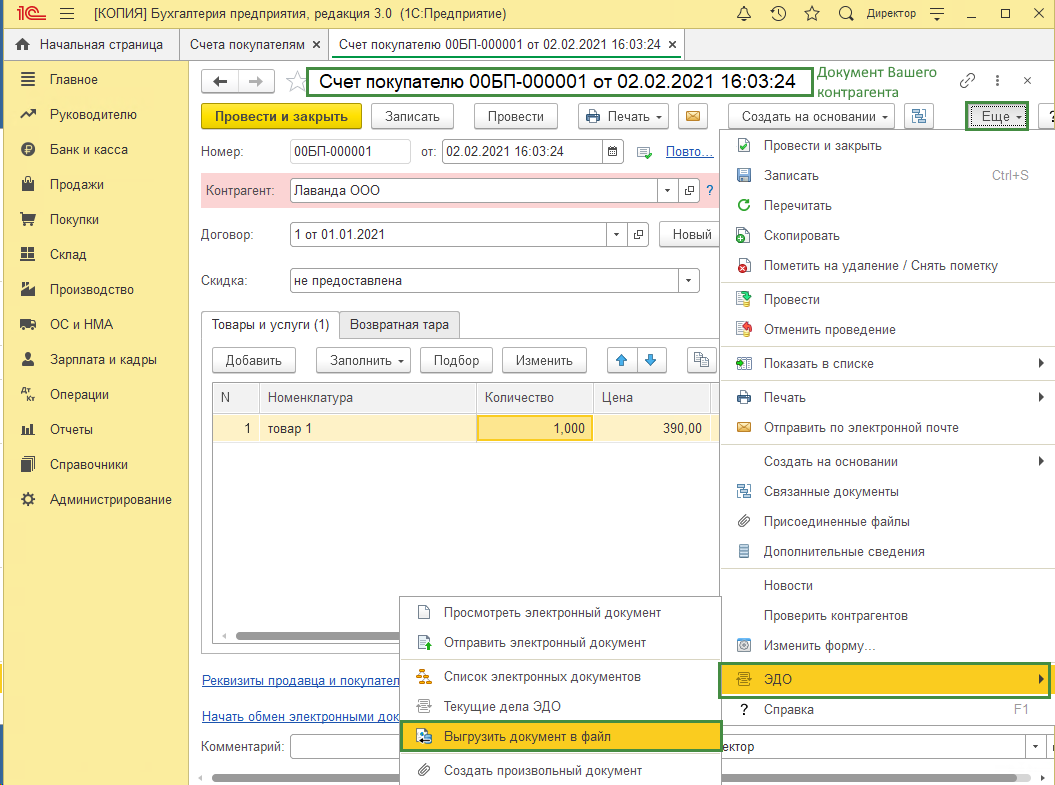Choose Отменить проведение menu item
The image size is (1055, 785).
tap(887, 330)
